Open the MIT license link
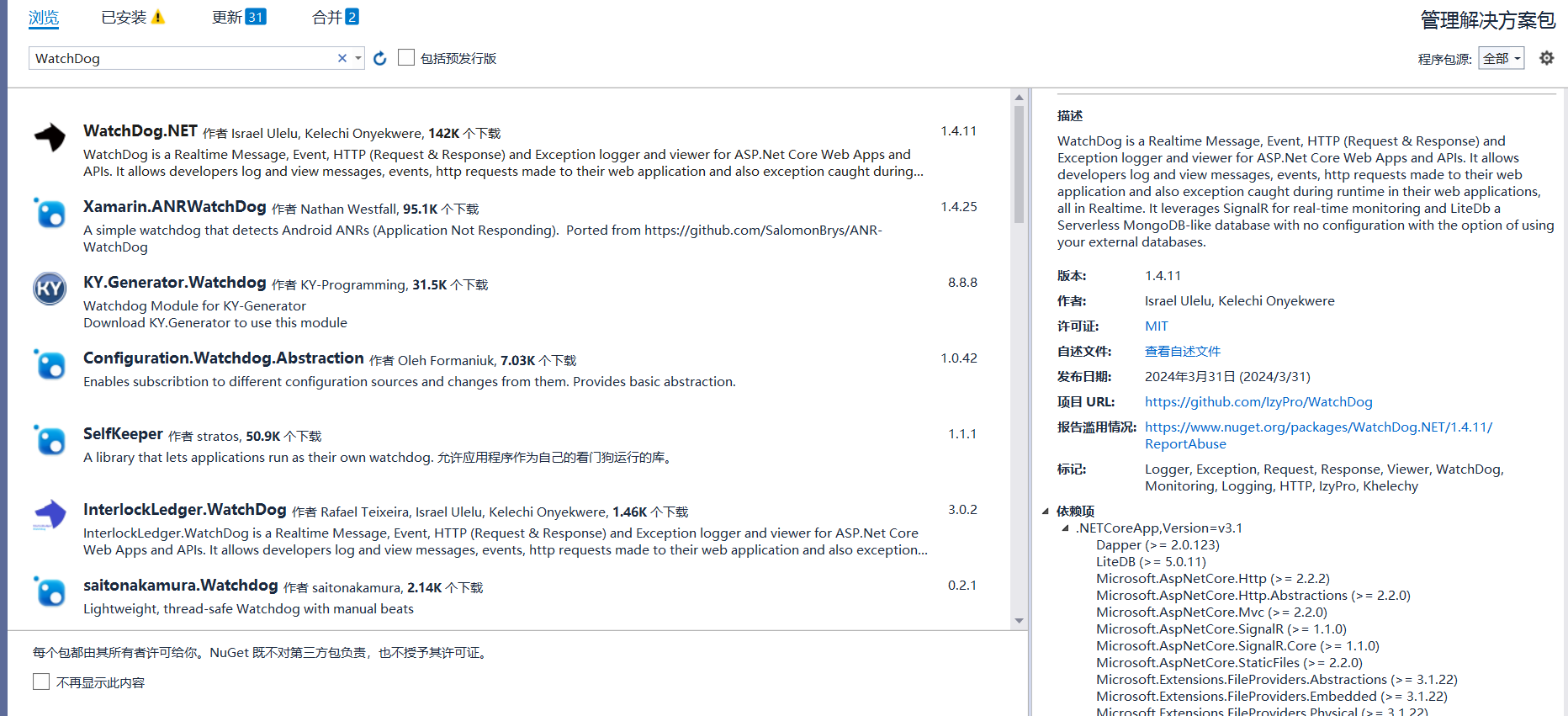This screenshot has width=1568, height=716. (x=1156, y=326)
